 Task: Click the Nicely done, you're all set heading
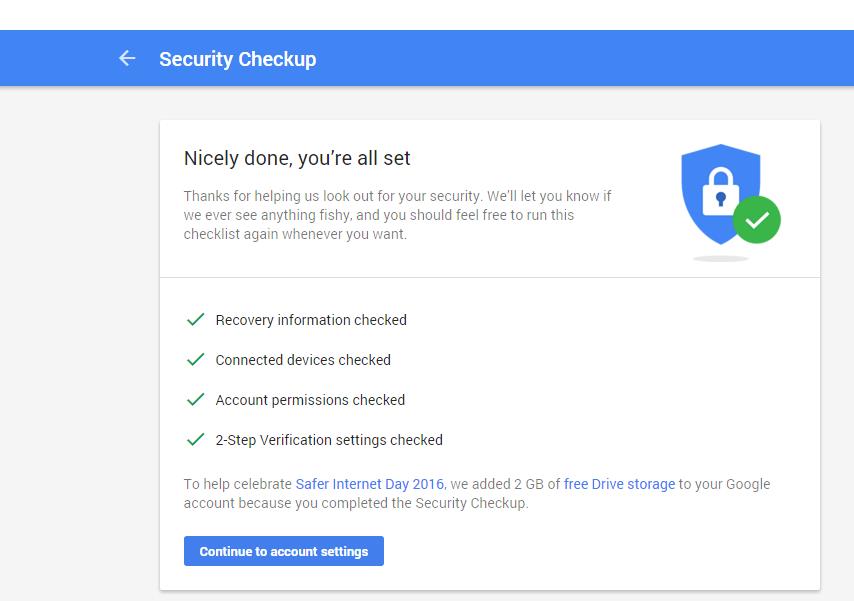tap(297, 158)
